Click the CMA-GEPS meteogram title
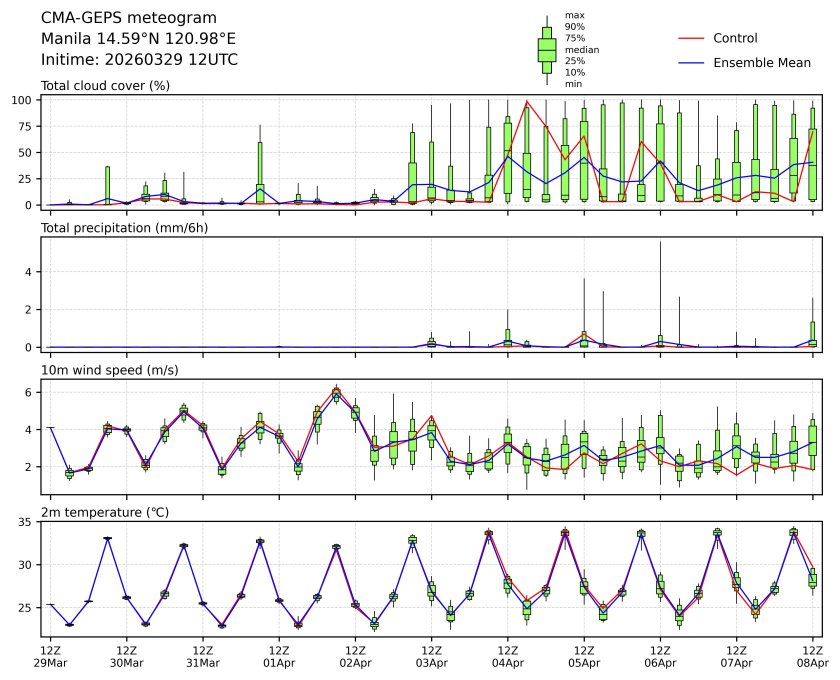 pyautogui.click(x=114, y=18)
